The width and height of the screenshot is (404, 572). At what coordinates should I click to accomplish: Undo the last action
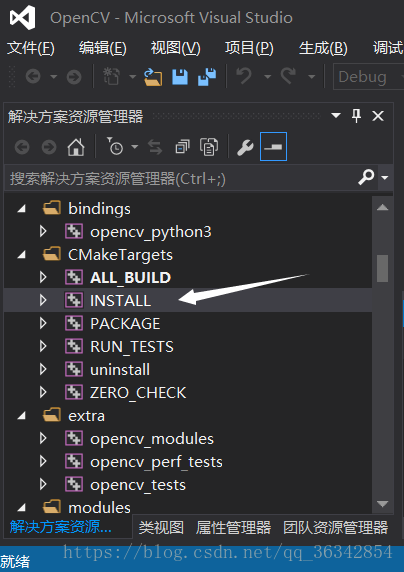pos(244,76)
